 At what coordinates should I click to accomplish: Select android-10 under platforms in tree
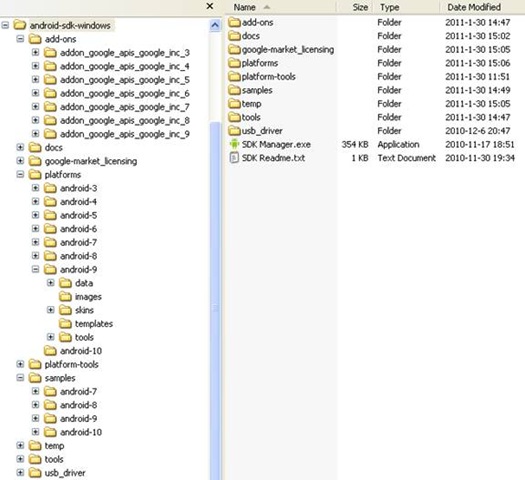tap(81, 350)
